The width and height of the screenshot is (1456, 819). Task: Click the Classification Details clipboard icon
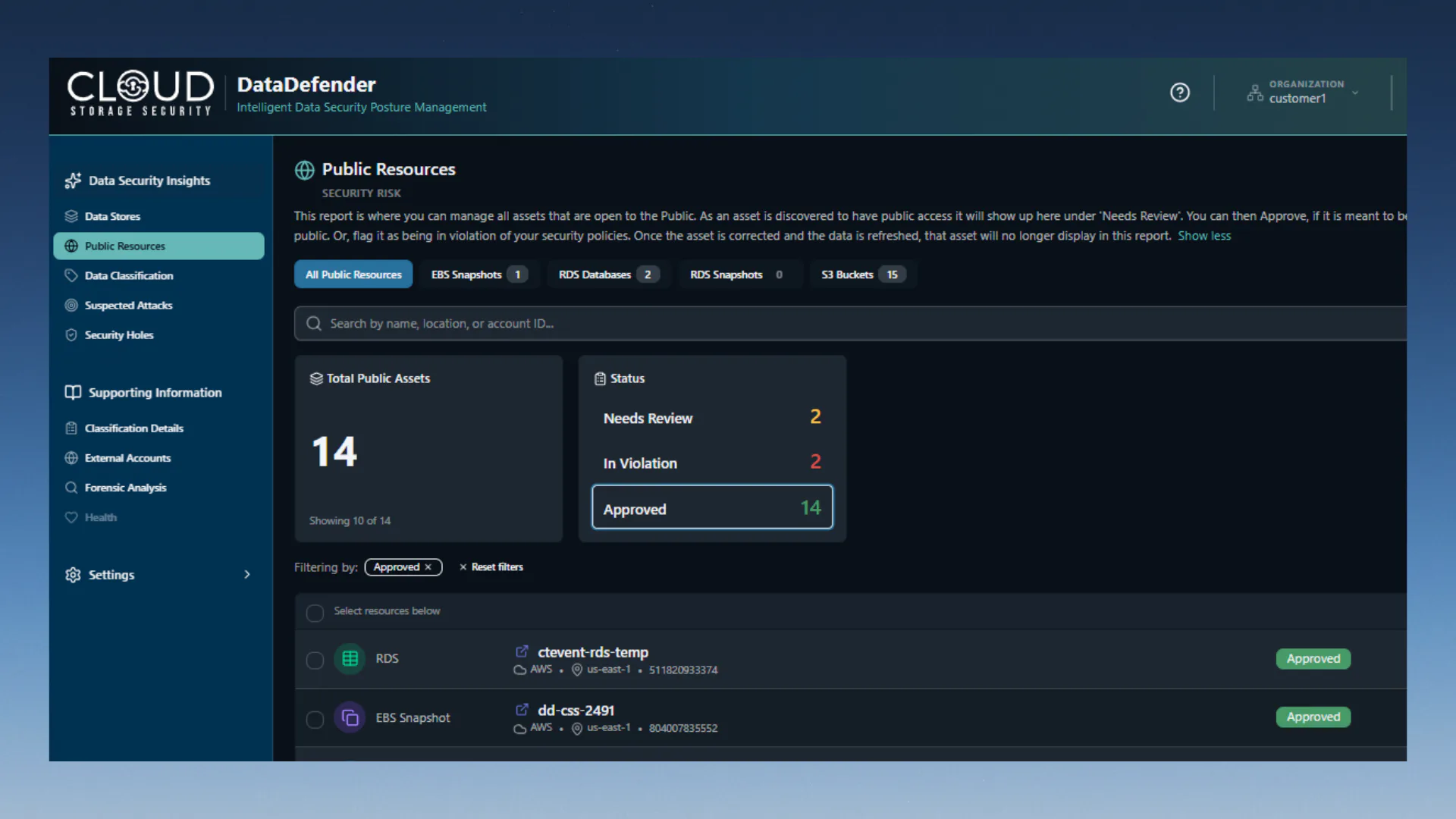(x=71, y=428)
